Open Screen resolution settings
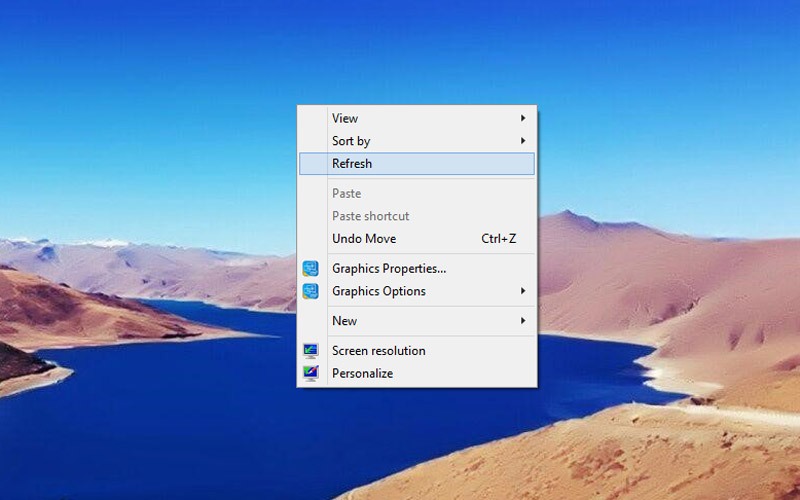This screenshot has height=500, width=800. (417, 351)
